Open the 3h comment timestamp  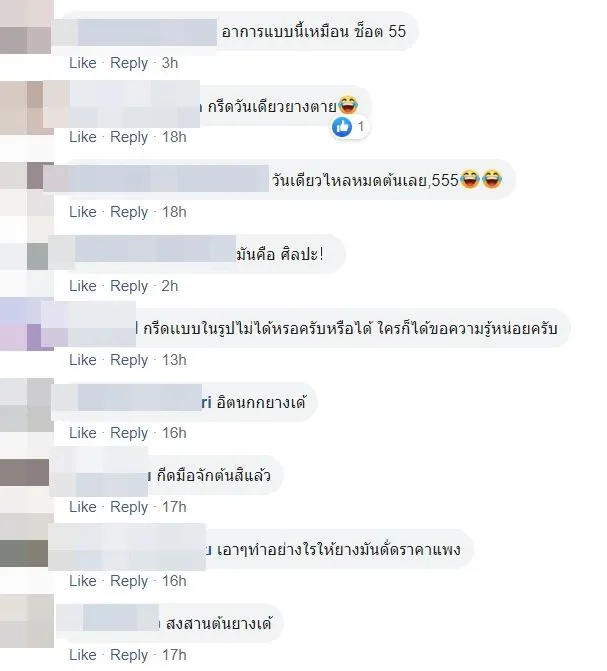170,63
